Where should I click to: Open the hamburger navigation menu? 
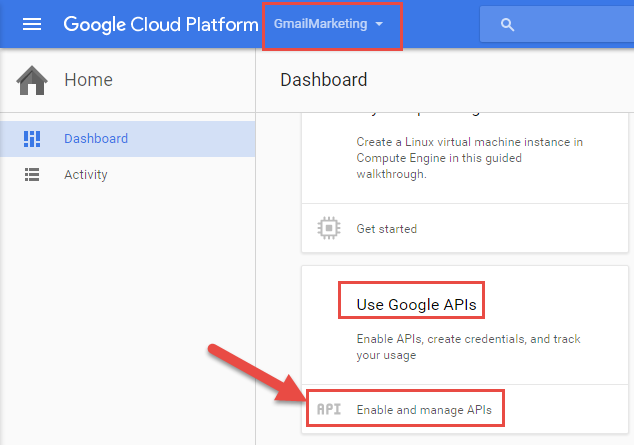[x=32, y=24]
